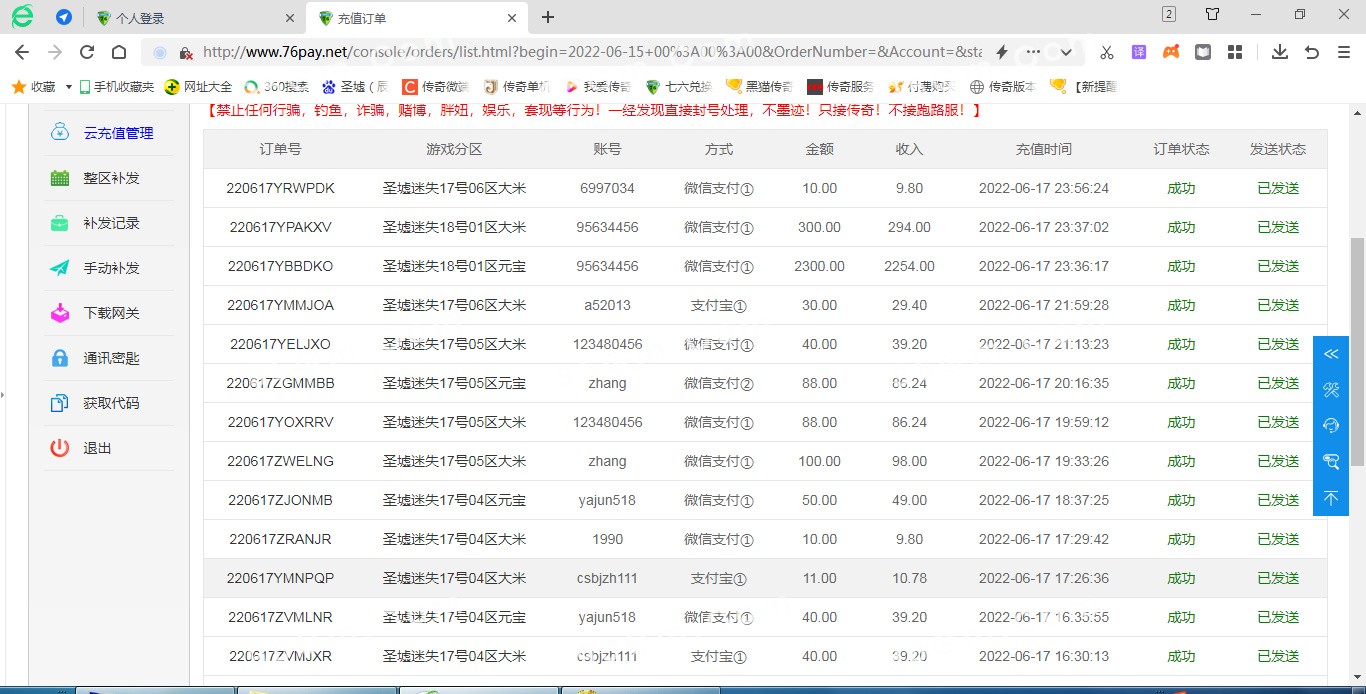This screenshot has height=694, width=1366.
Task: Click the tab count indicator showing 2
Action: tap(1169, 14)
